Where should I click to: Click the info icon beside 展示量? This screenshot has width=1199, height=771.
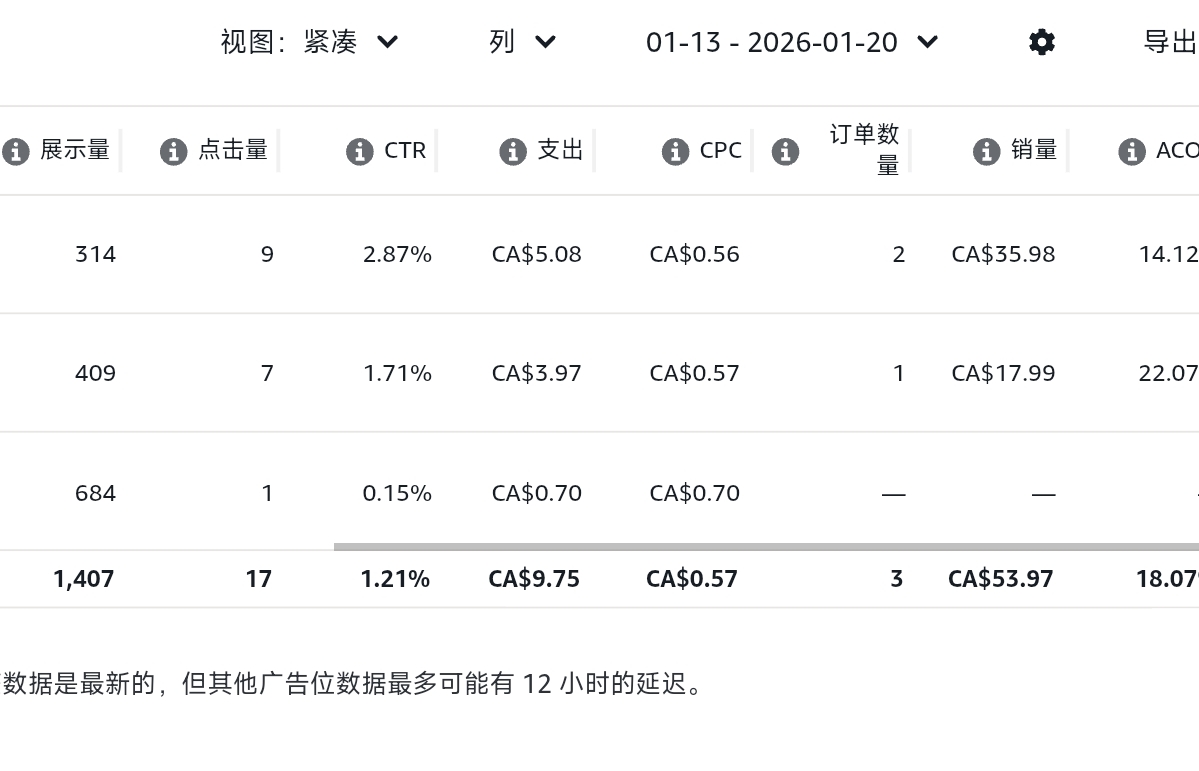[15, 151]
